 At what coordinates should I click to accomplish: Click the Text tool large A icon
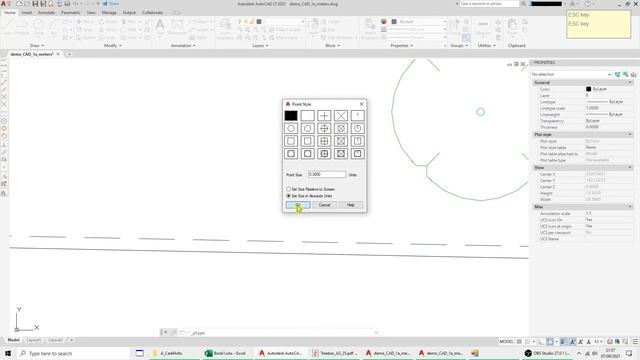(160, 24)
